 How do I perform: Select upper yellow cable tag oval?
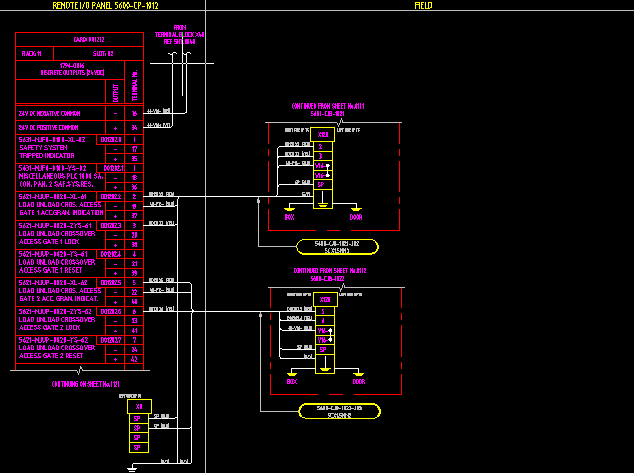point(339,246)
